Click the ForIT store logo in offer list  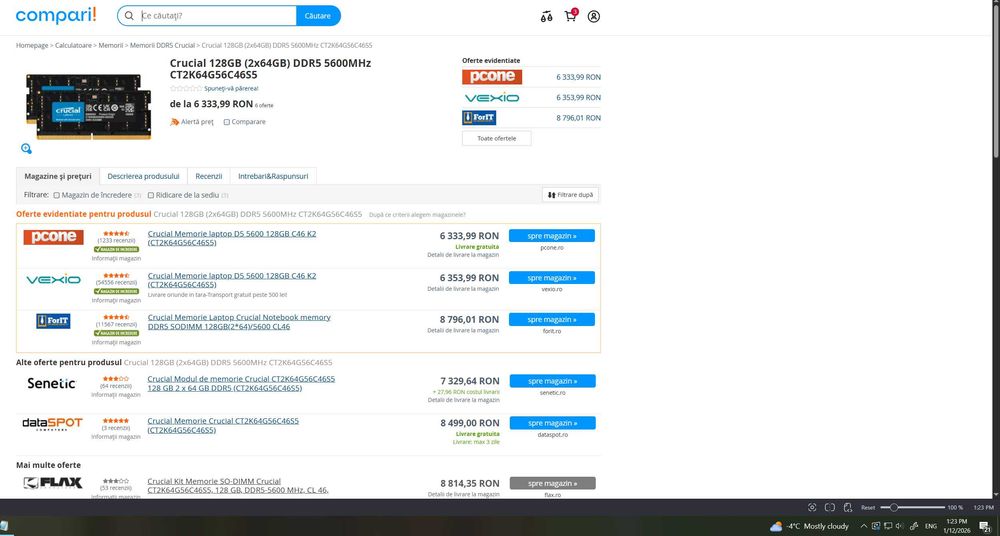53,321
